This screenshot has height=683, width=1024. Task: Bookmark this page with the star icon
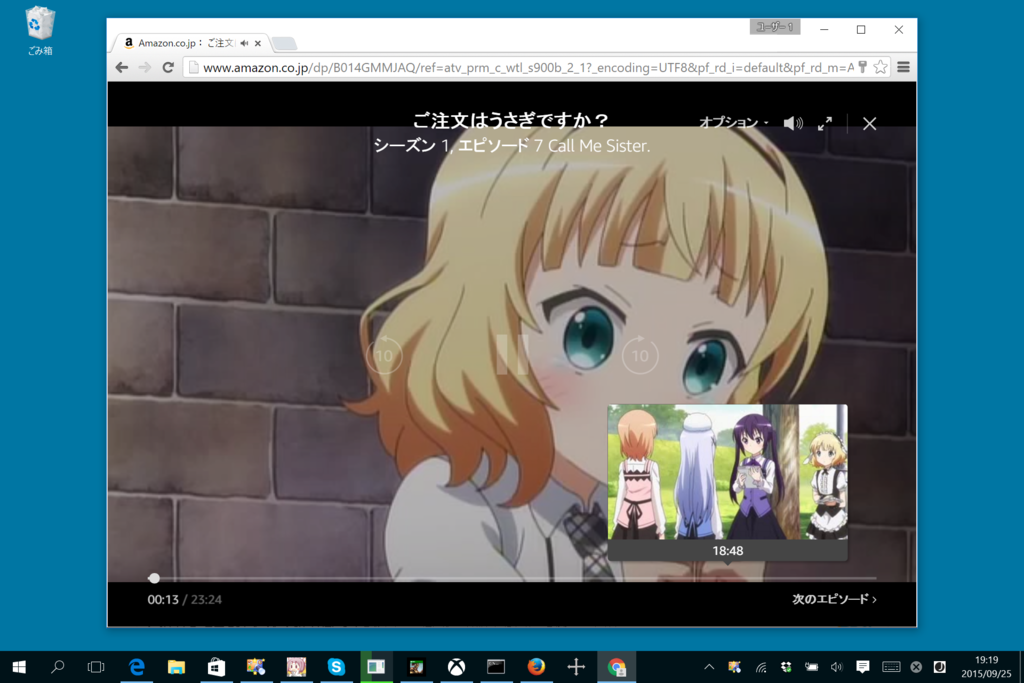tap(880, 67)
